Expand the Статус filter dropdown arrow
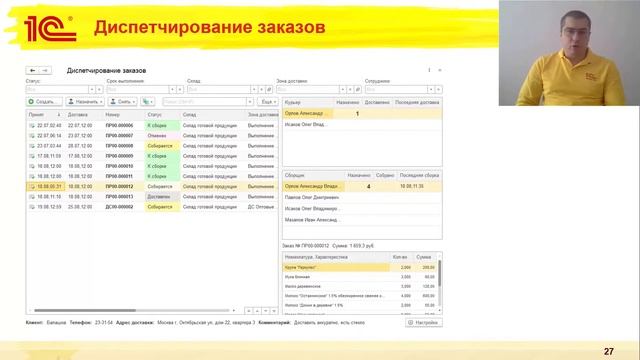The width and height of the screenshot is (640, 360). 92,89
